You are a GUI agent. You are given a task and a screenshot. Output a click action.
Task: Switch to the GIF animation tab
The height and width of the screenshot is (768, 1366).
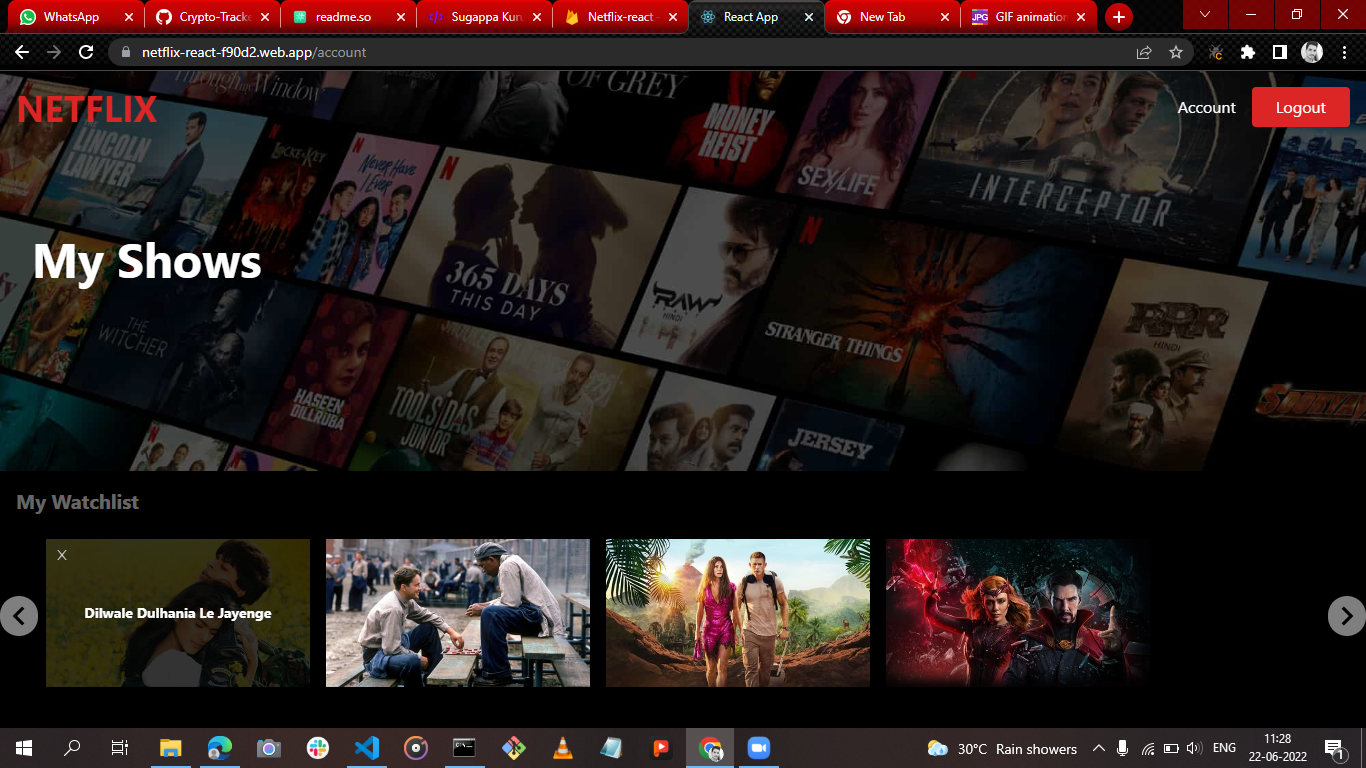click(x=1028, y=17)
